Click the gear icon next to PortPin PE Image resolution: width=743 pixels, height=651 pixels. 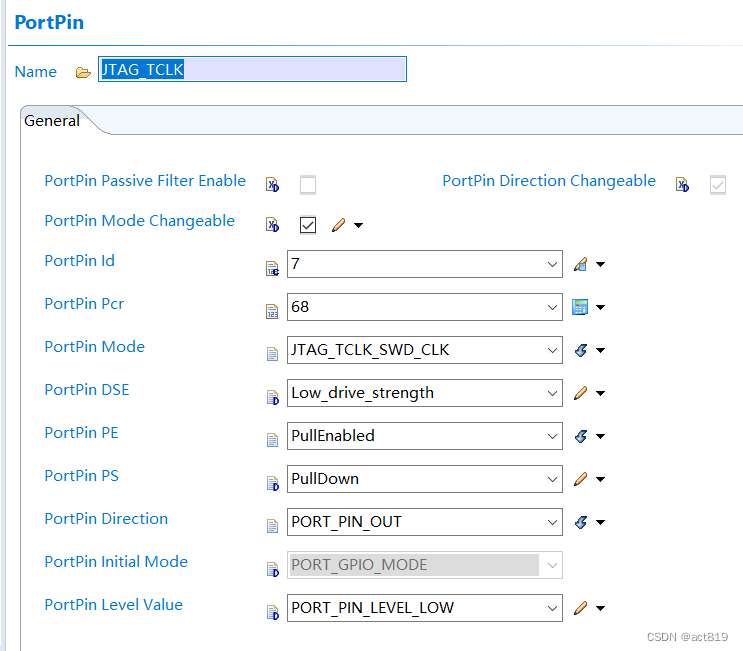point(580,437)
